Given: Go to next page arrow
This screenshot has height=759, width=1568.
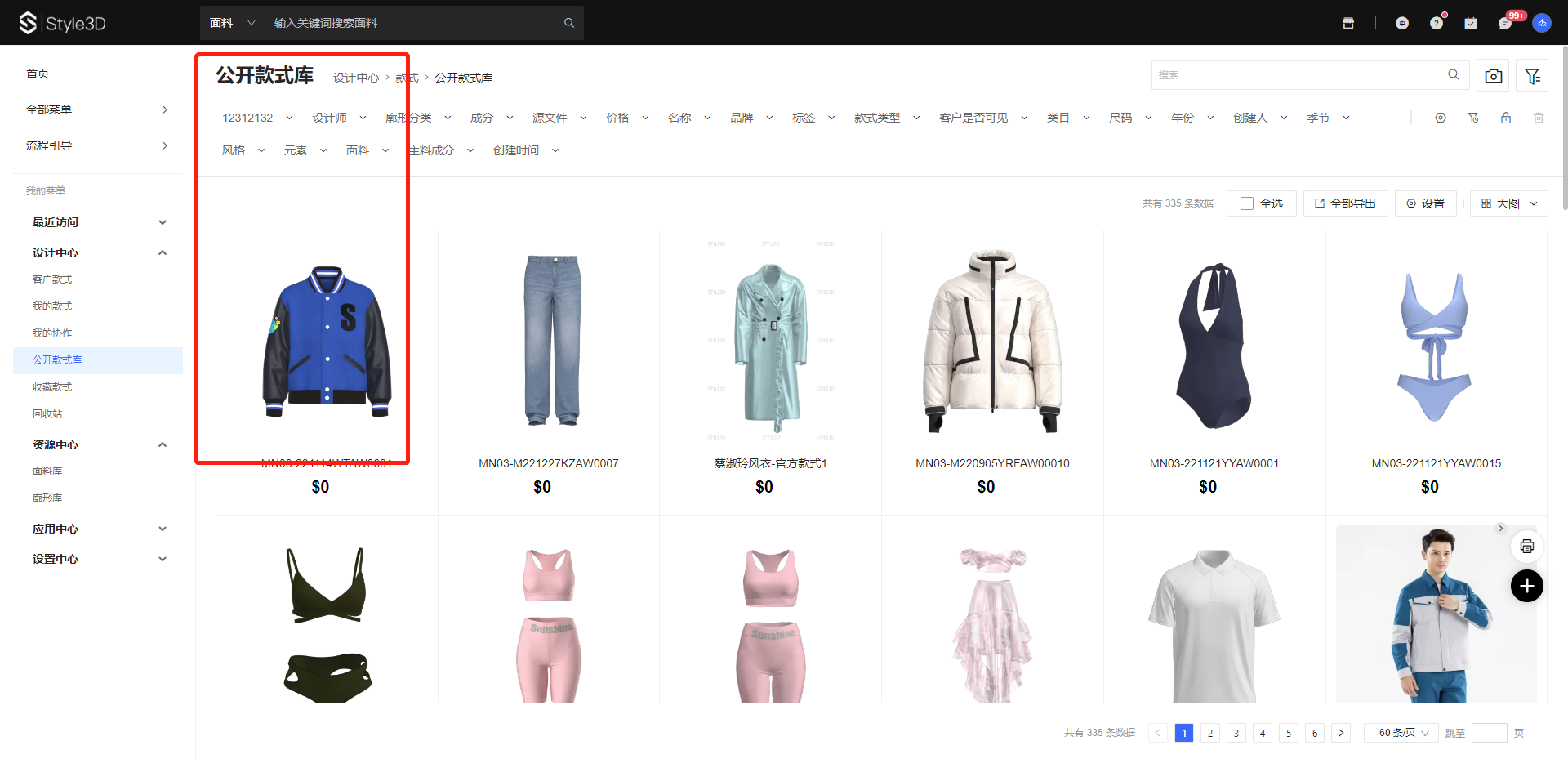Looking at the screenshot, I should coord(1341,733).
